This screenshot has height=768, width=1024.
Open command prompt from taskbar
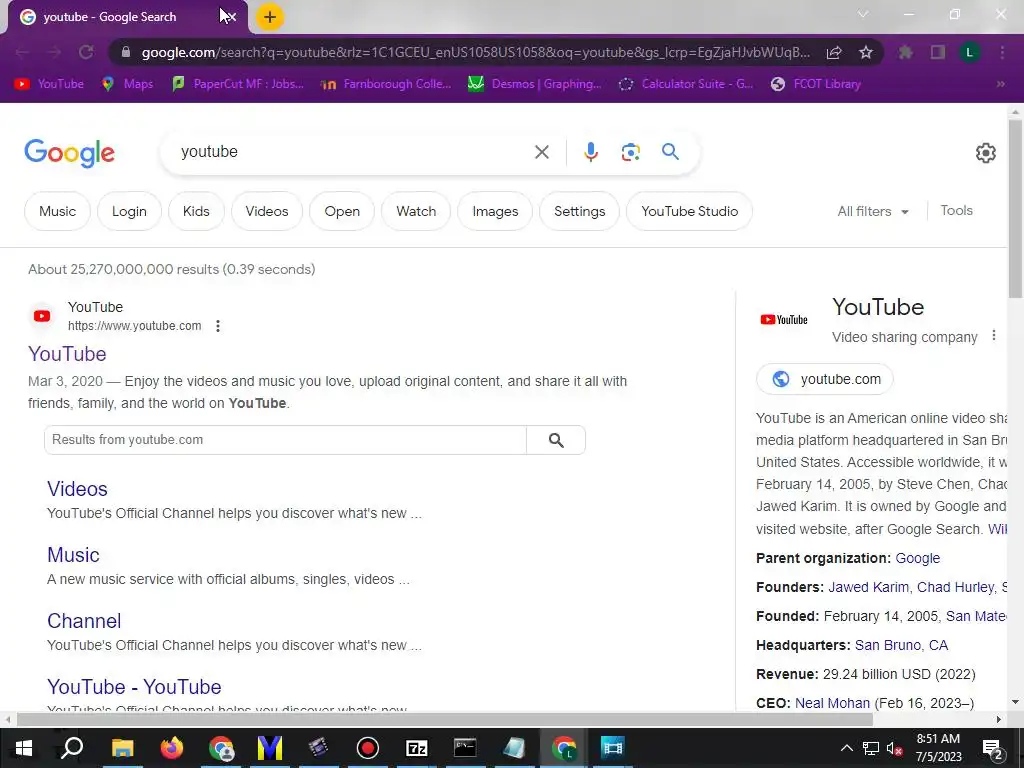[x=465, y=748]
